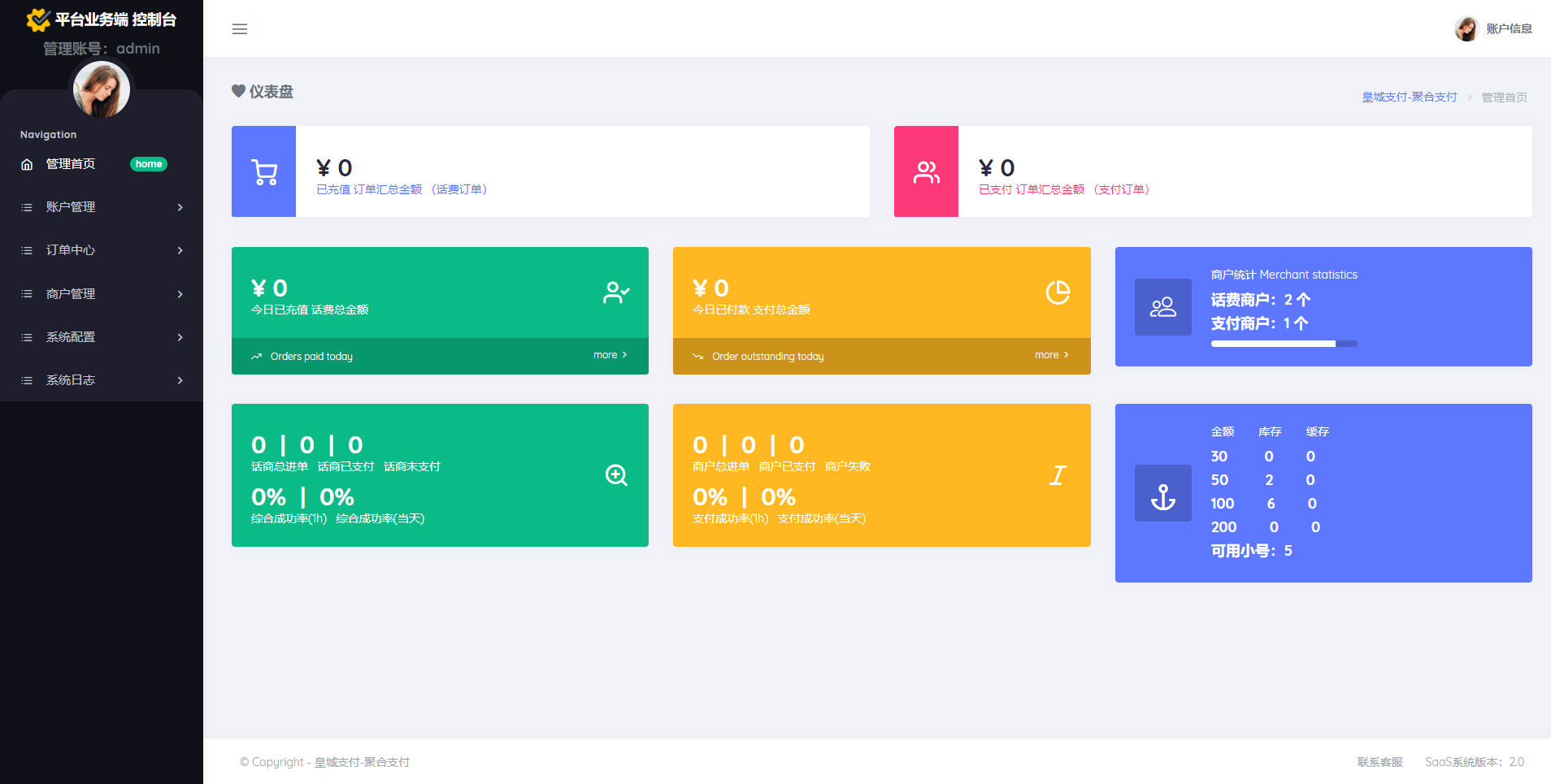Click the 皇城支付-聚合支付 breadcrumb link

(x=1409, y=97)
